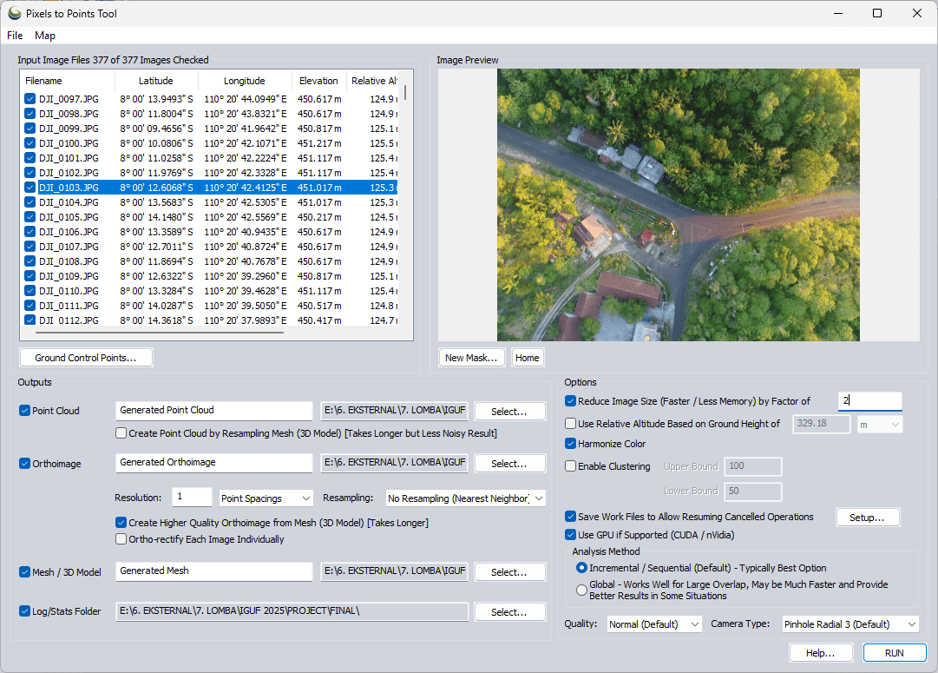Open the Quality dropdown
Image resolution: width=938 pixels, height=673 pixels.
[x=655, y=624]
